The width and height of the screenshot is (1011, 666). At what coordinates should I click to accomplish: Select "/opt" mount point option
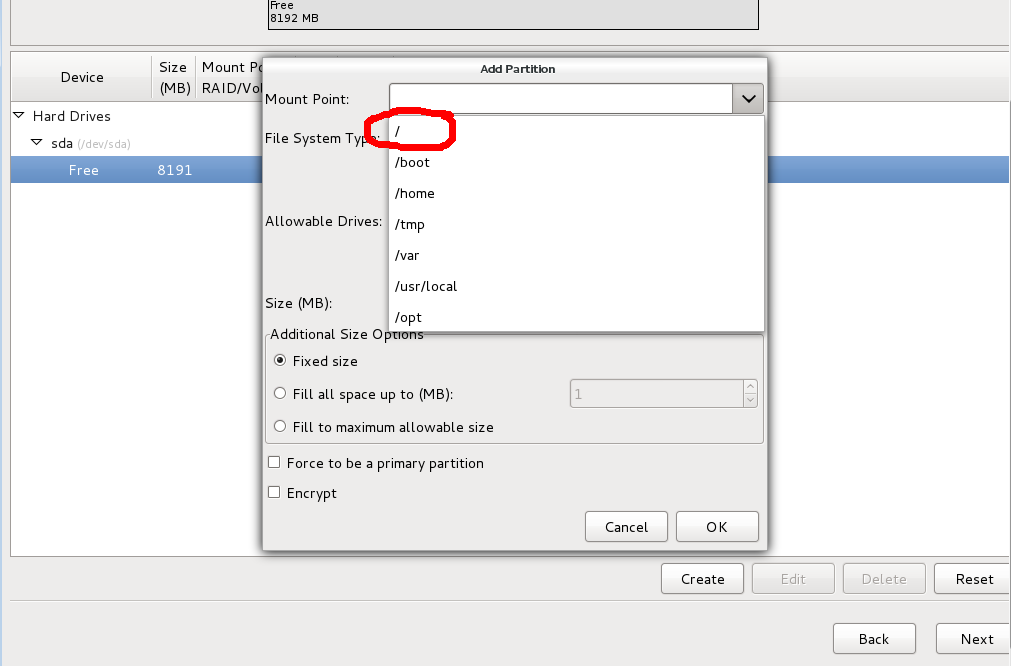click(408, 317)
